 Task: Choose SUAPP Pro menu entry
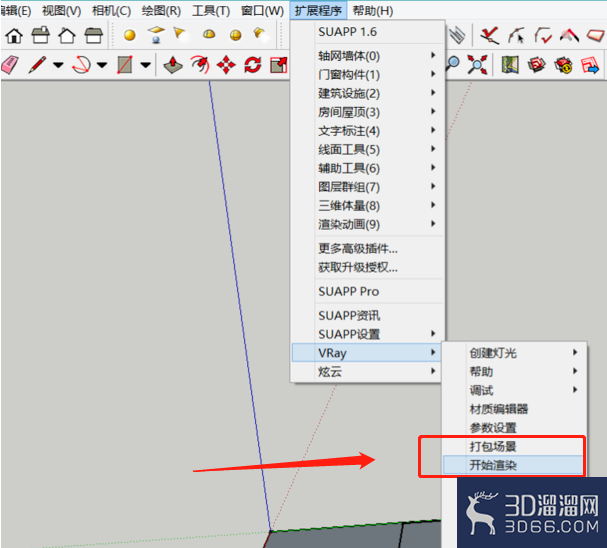367,291
